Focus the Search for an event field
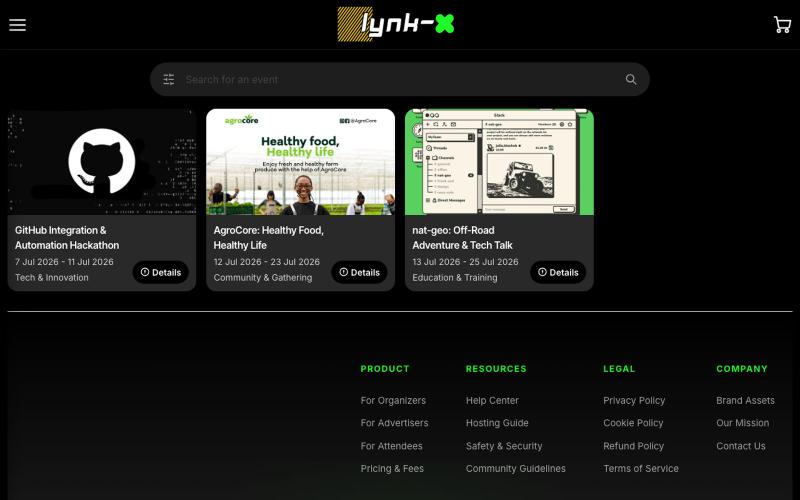 click(x=399, y=79)
